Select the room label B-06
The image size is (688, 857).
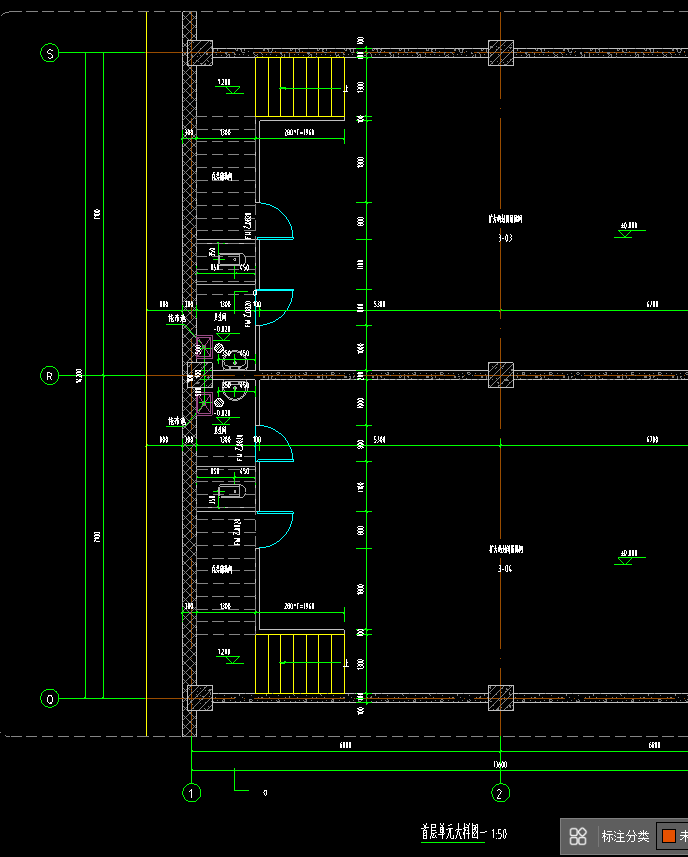(505, 568)
